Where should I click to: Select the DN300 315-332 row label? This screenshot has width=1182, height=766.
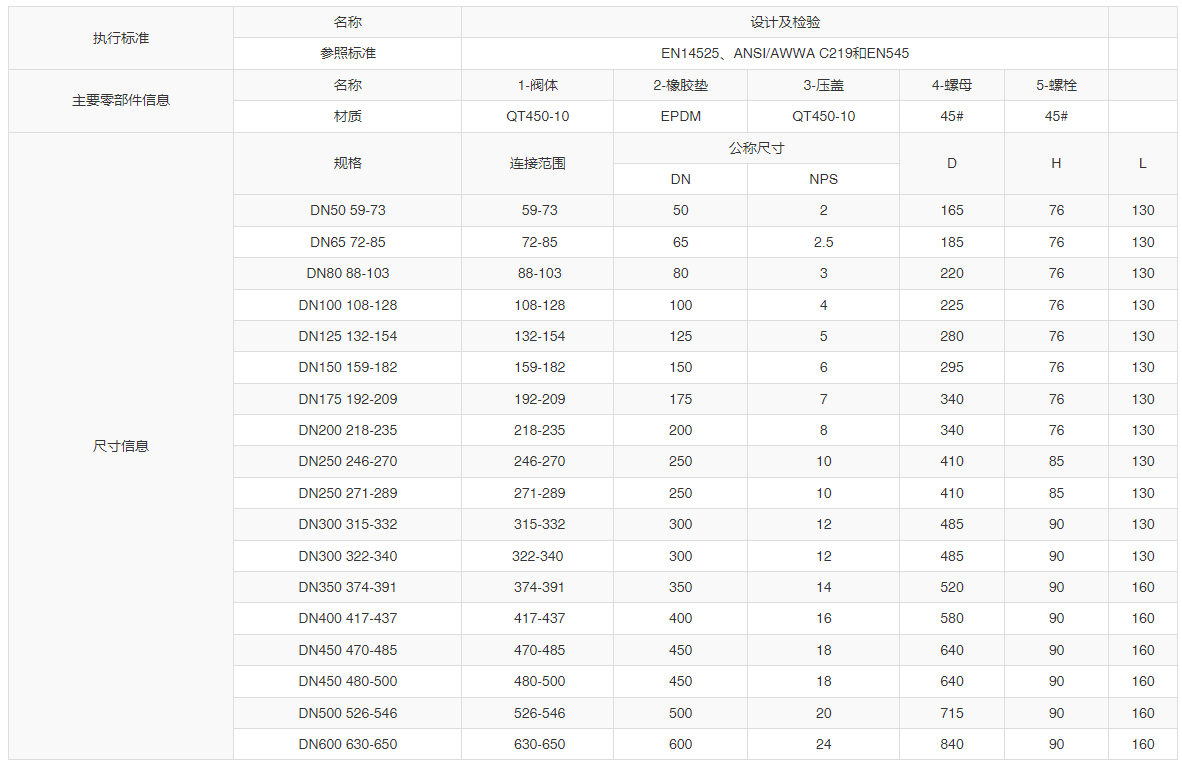pyautogui.click(x=346, y=524)
